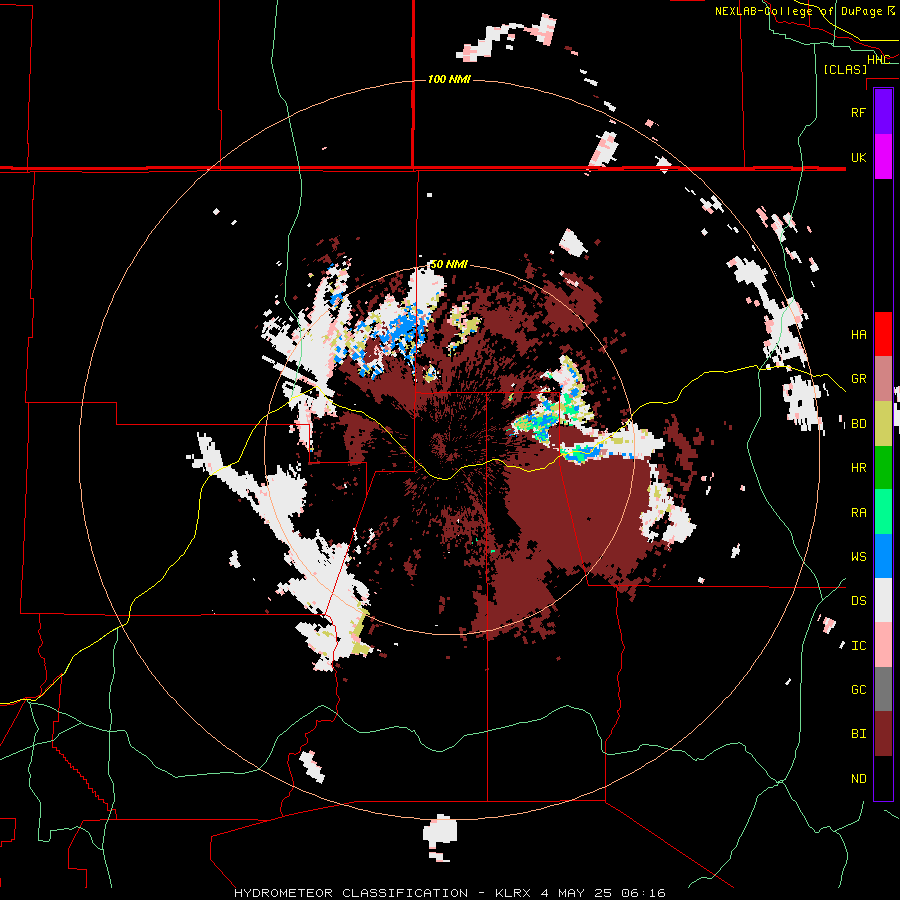Click the HYDROMETEOR CLASSIFICATION title text

[351, 893]
